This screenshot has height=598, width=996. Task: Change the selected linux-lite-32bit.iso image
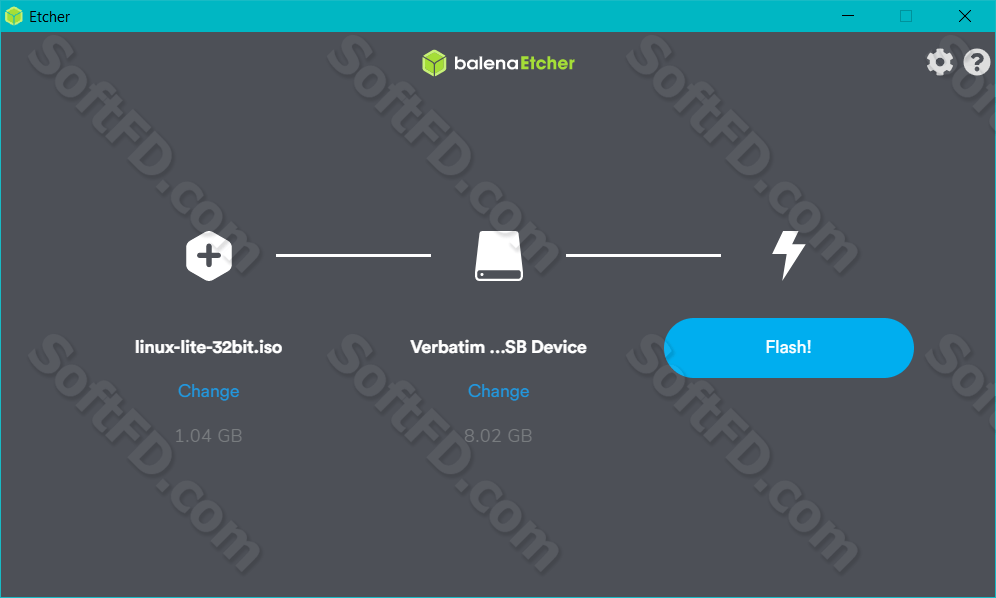[208, 391]
